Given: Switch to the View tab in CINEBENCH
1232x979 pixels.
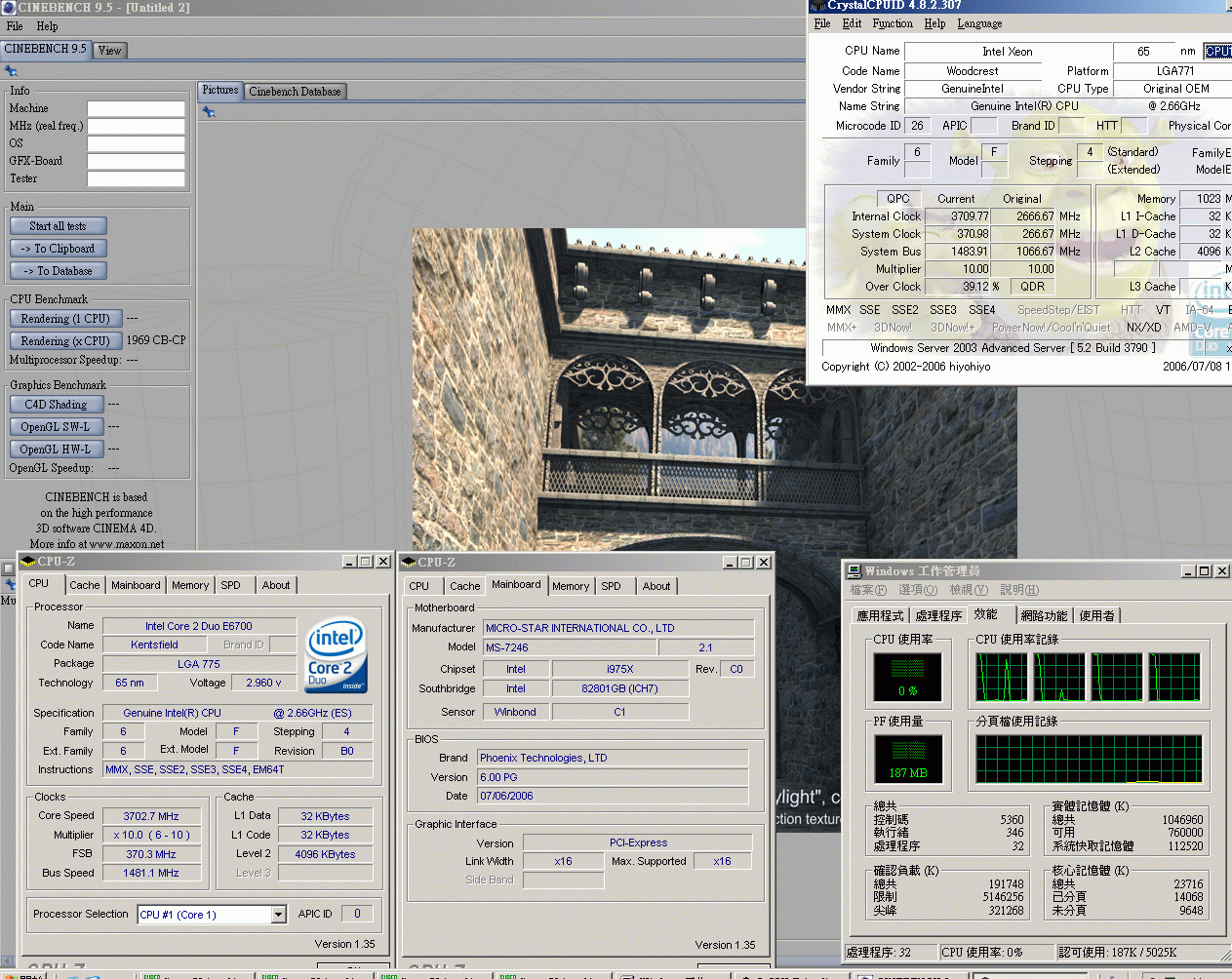Looking at the screenshot, I should [110, 51].
